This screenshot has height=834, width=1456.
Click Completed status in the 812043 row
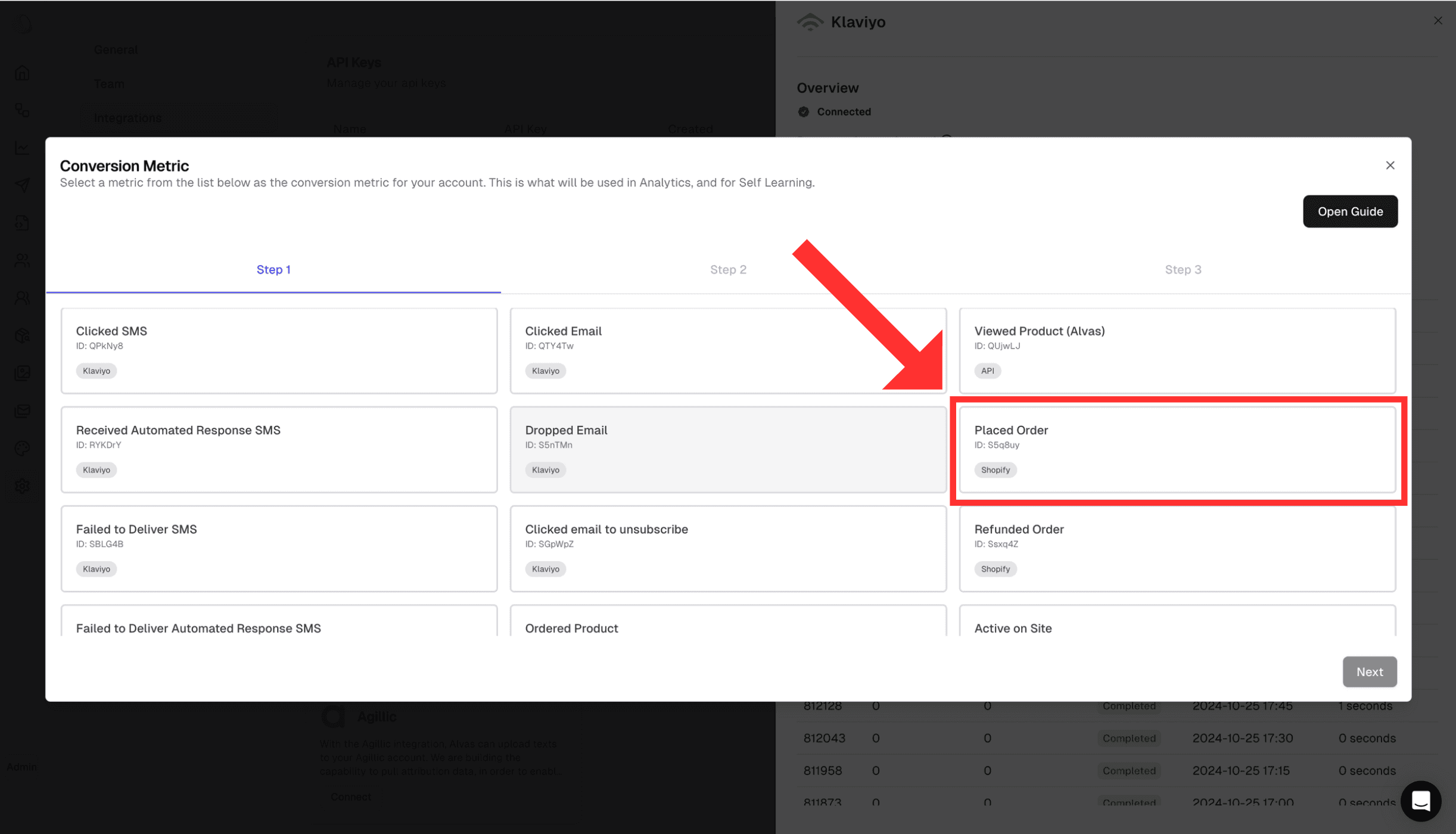pyautogui.click(x=1129, y=738)
